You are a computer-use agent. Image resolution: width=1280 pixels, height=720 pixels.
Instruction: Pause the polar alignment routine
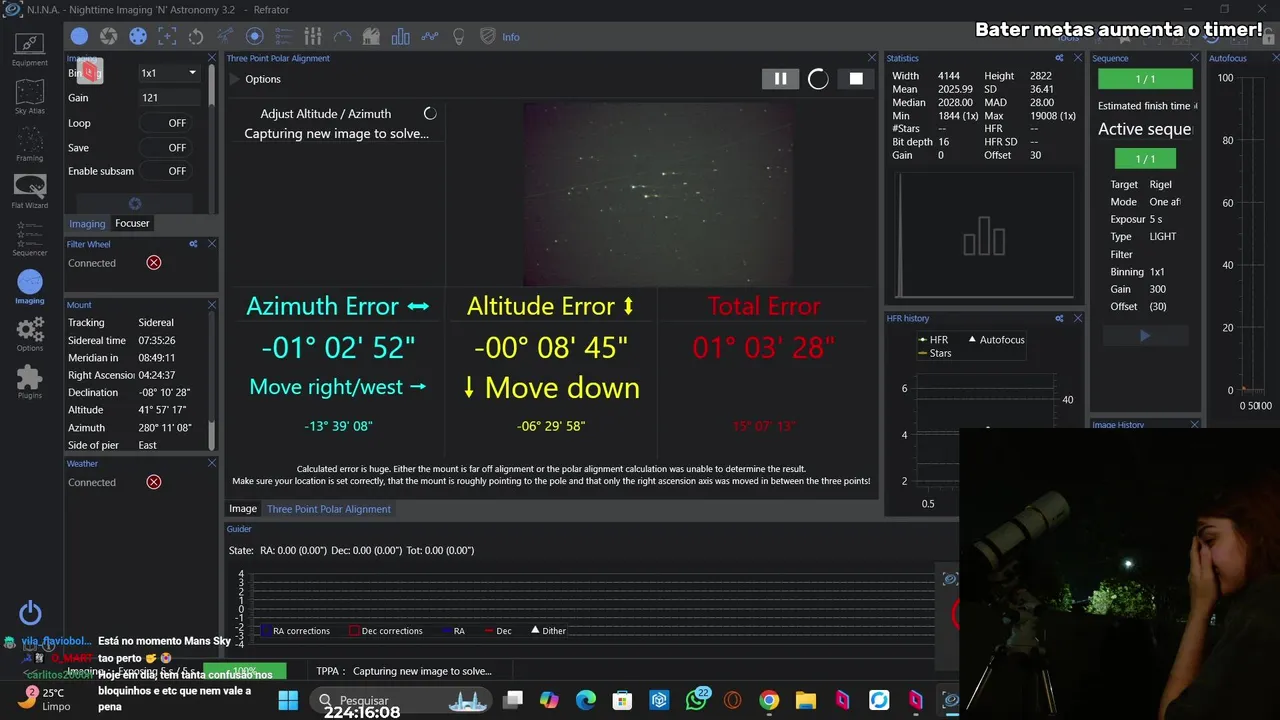pos(780,79)
